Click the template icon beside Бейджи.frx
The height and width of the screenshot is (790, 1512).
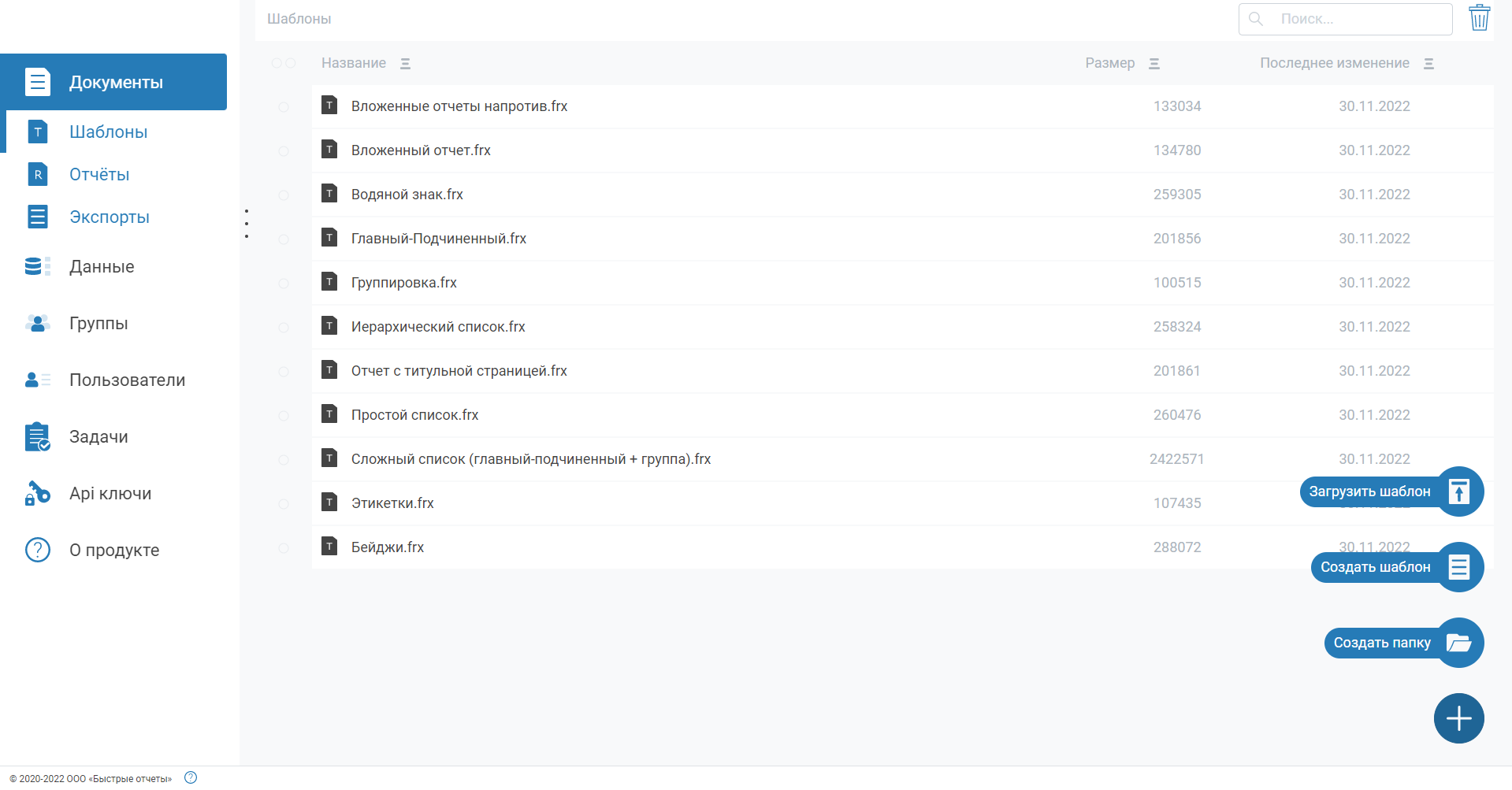coord(329,547)
